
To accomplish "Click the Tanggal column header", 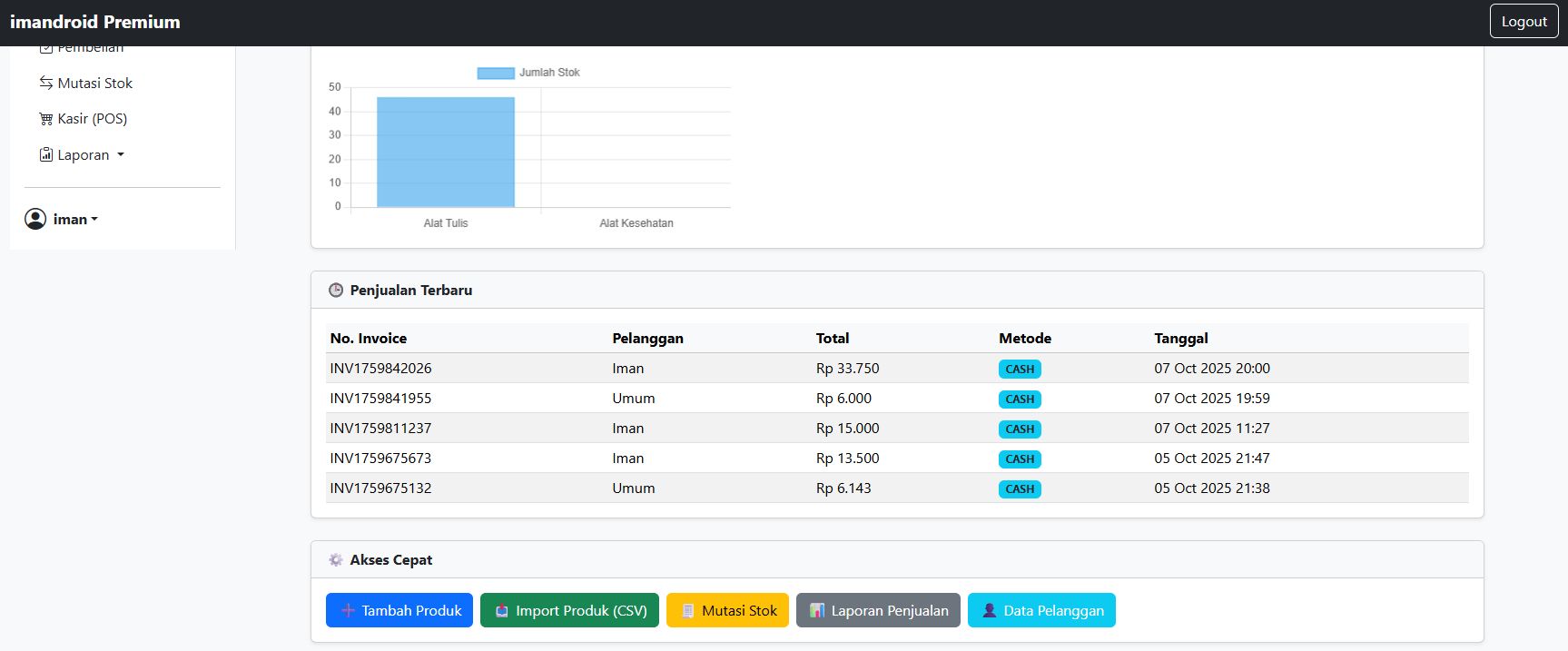I will point(1181,339).
